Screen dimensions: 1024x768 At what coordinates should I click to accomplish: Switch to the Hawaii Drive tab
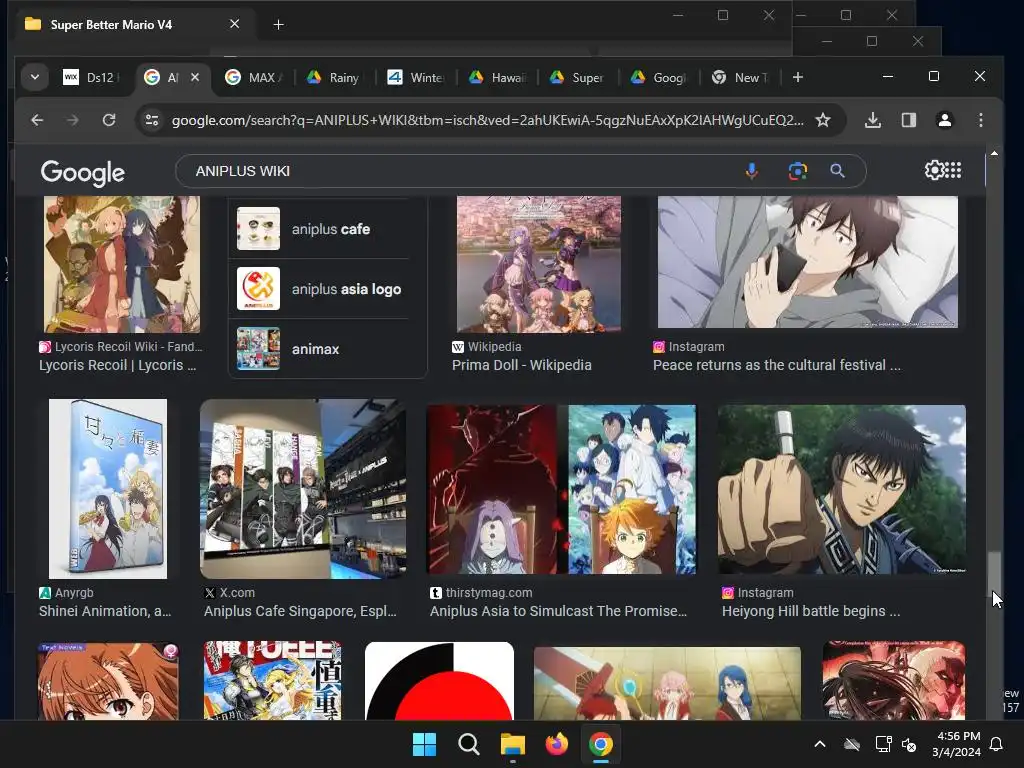(497, 77)
